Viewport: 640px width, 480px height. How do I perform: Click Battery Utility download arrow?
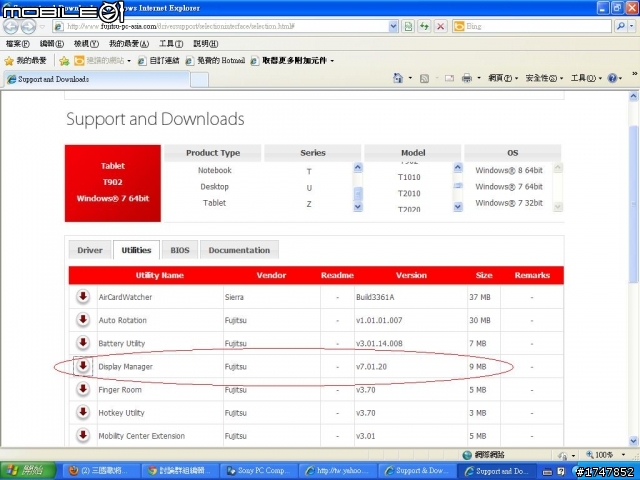coord(83,342)
